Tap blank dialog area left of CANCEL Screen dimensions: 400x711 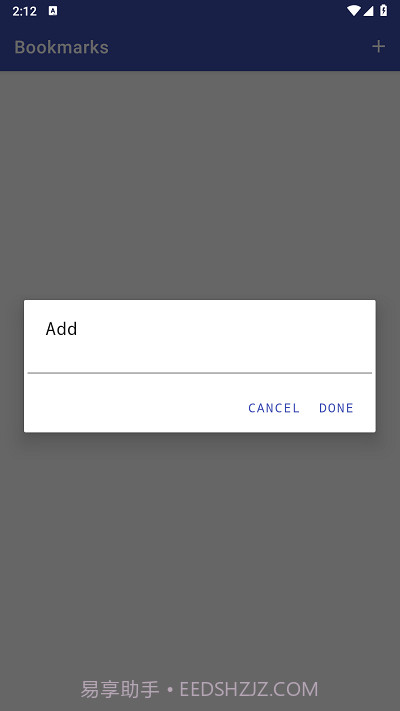(132, 408)
